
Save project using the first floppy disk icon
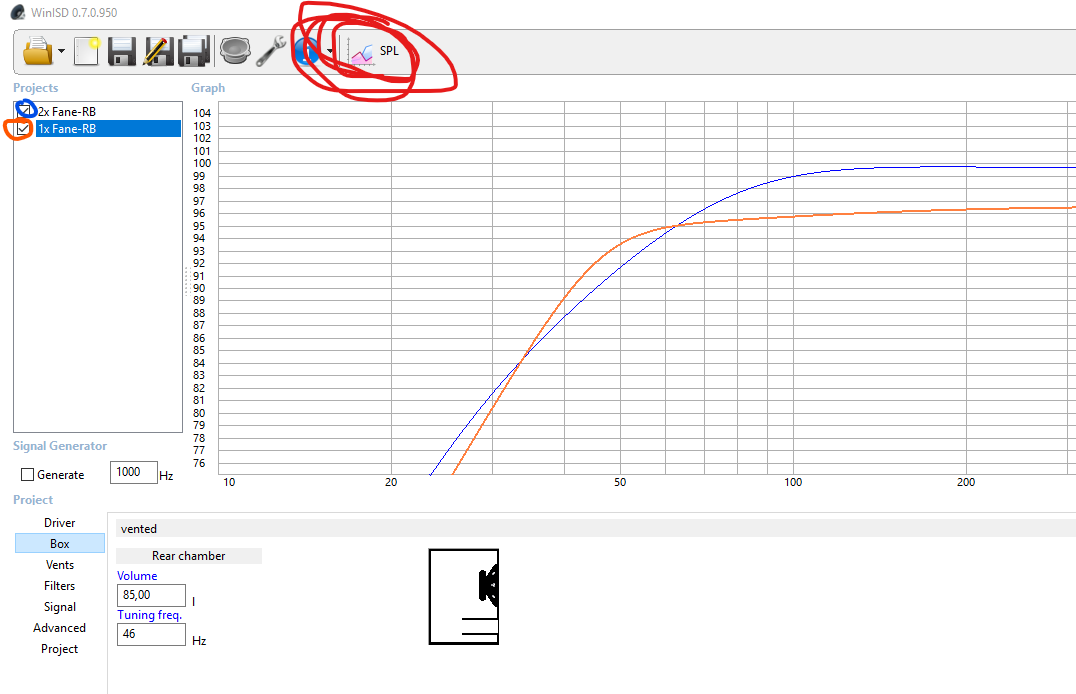(x=122, y=51)
